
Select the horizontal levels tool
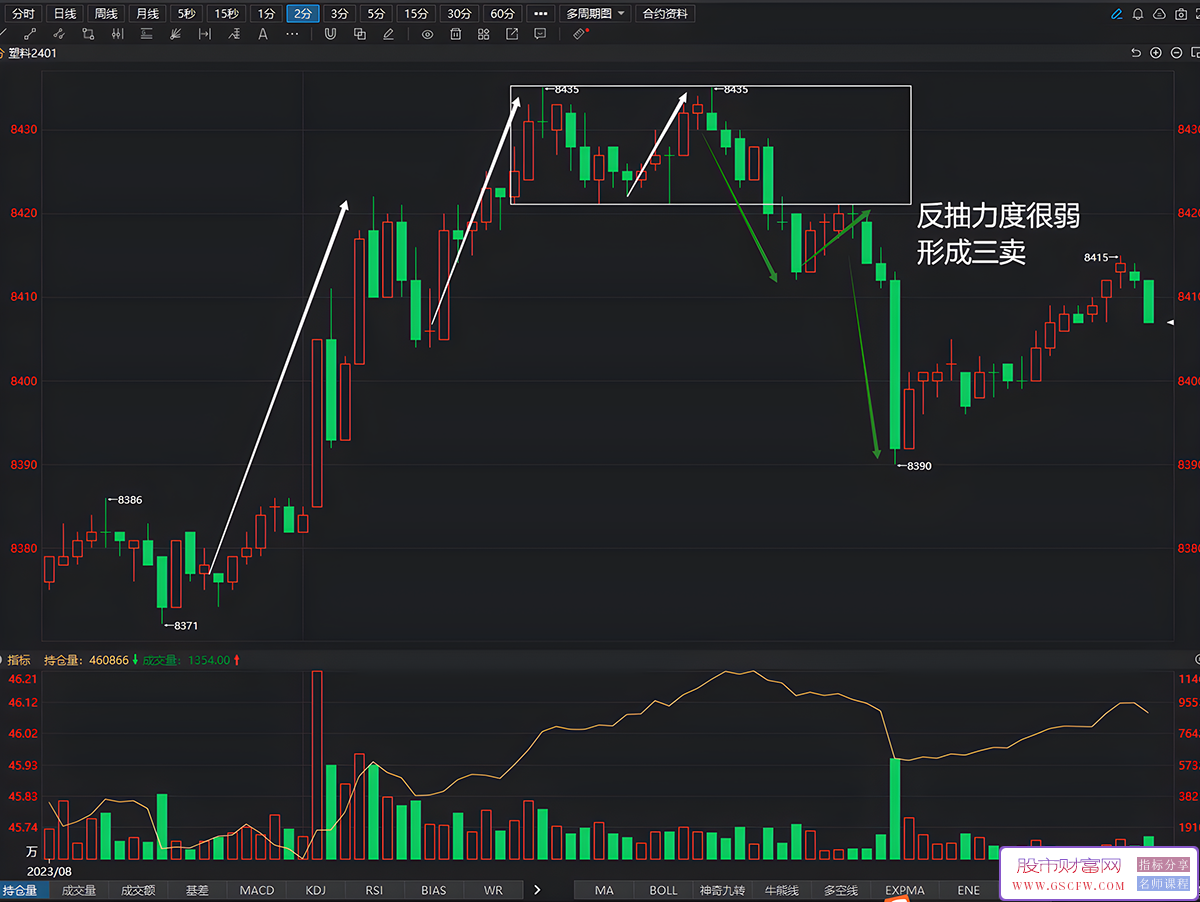tap(147, 34)
